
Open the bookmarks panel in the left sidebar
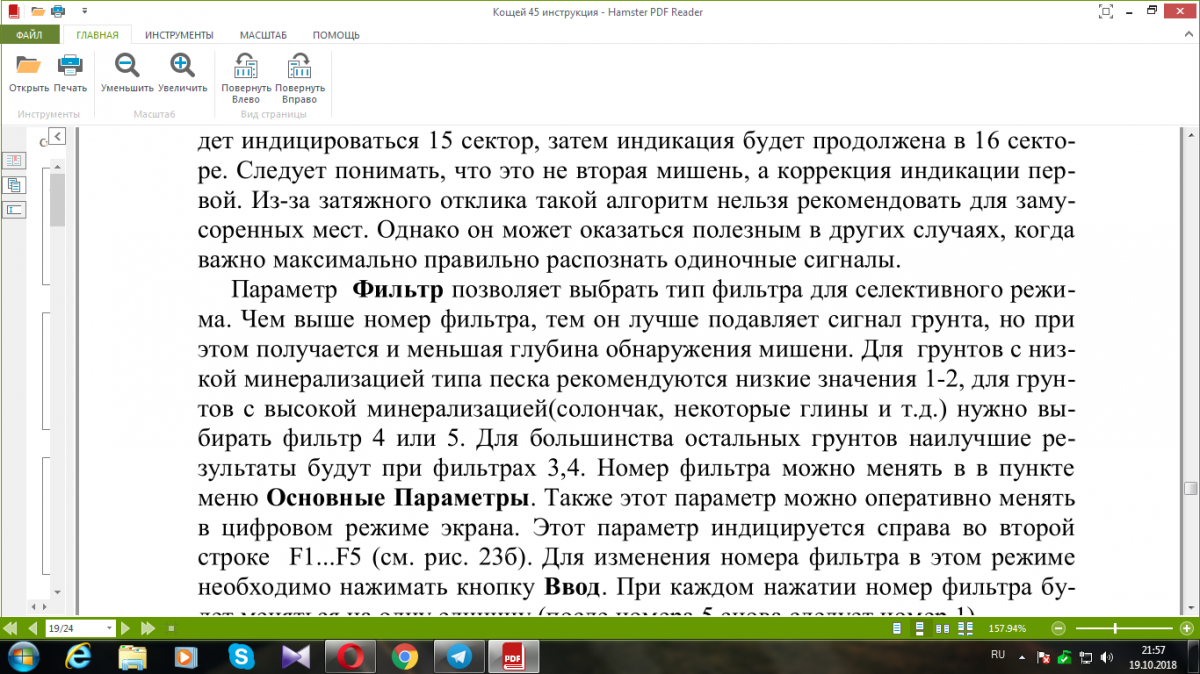(x=15, y=160)
